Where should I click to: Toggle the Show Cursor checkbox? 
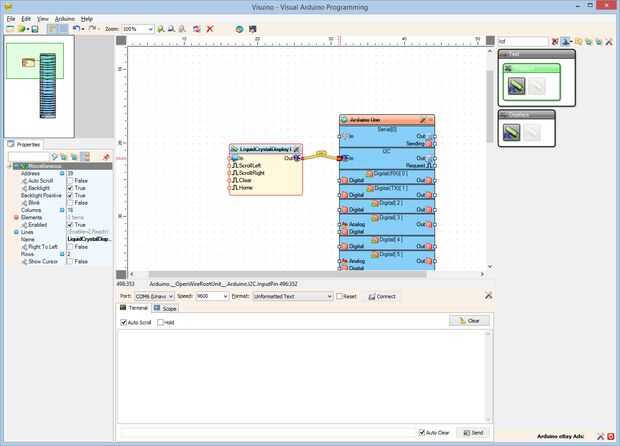tap(70, 261)
